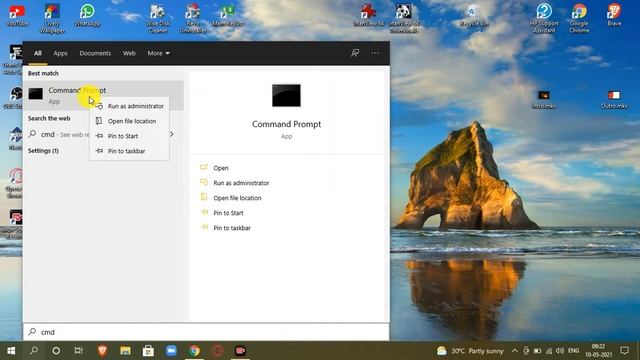The image size is (640, 360).
Task: Show hidden system tray icons
Action: 515,351
